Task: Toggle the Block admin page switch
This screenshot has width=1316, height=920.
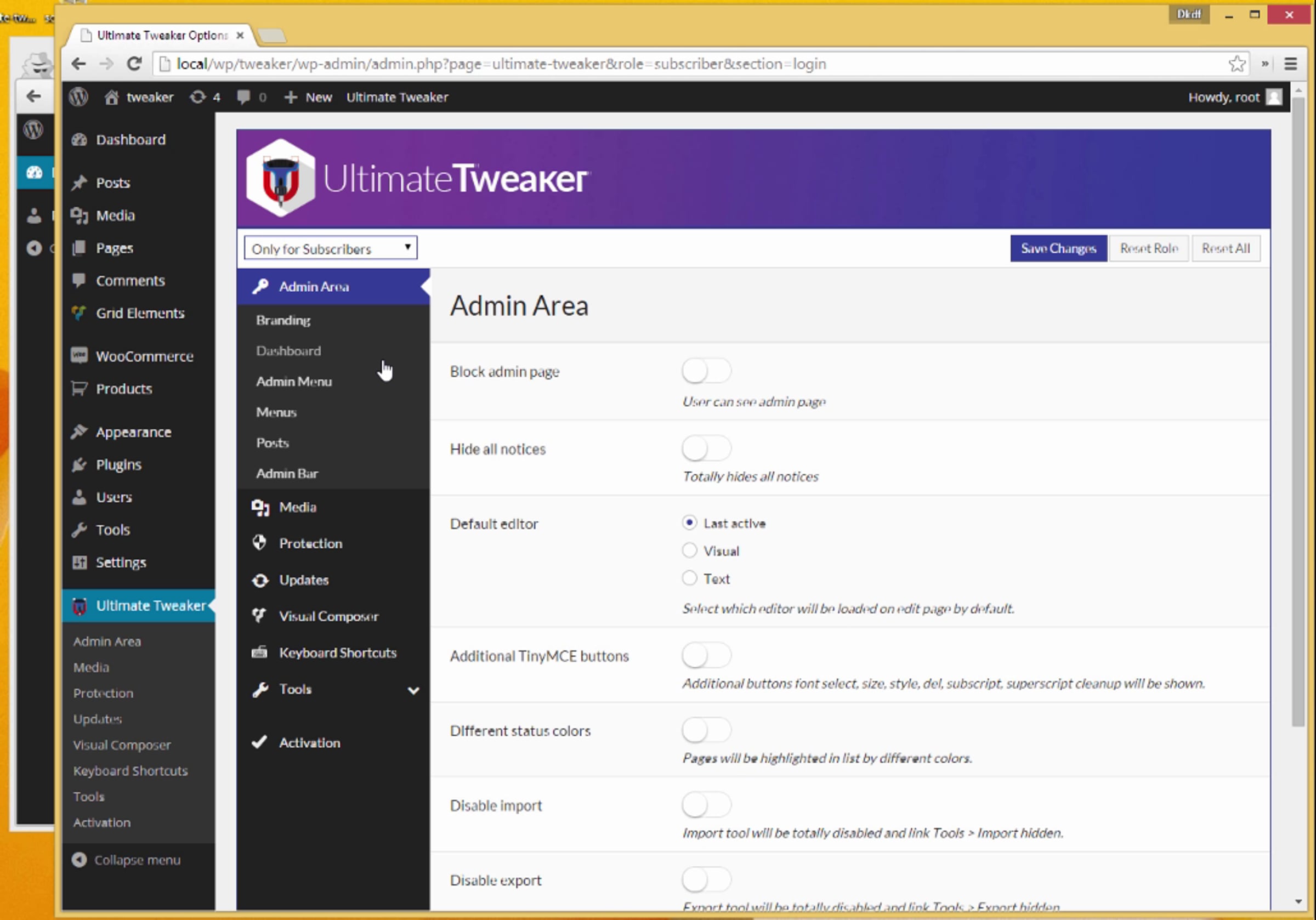Action: pos(706,371)
